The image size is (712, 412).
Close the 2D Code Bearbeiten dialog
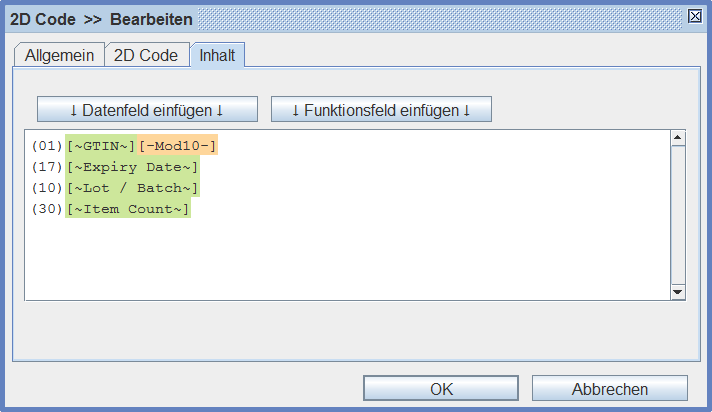pos(695,16)
